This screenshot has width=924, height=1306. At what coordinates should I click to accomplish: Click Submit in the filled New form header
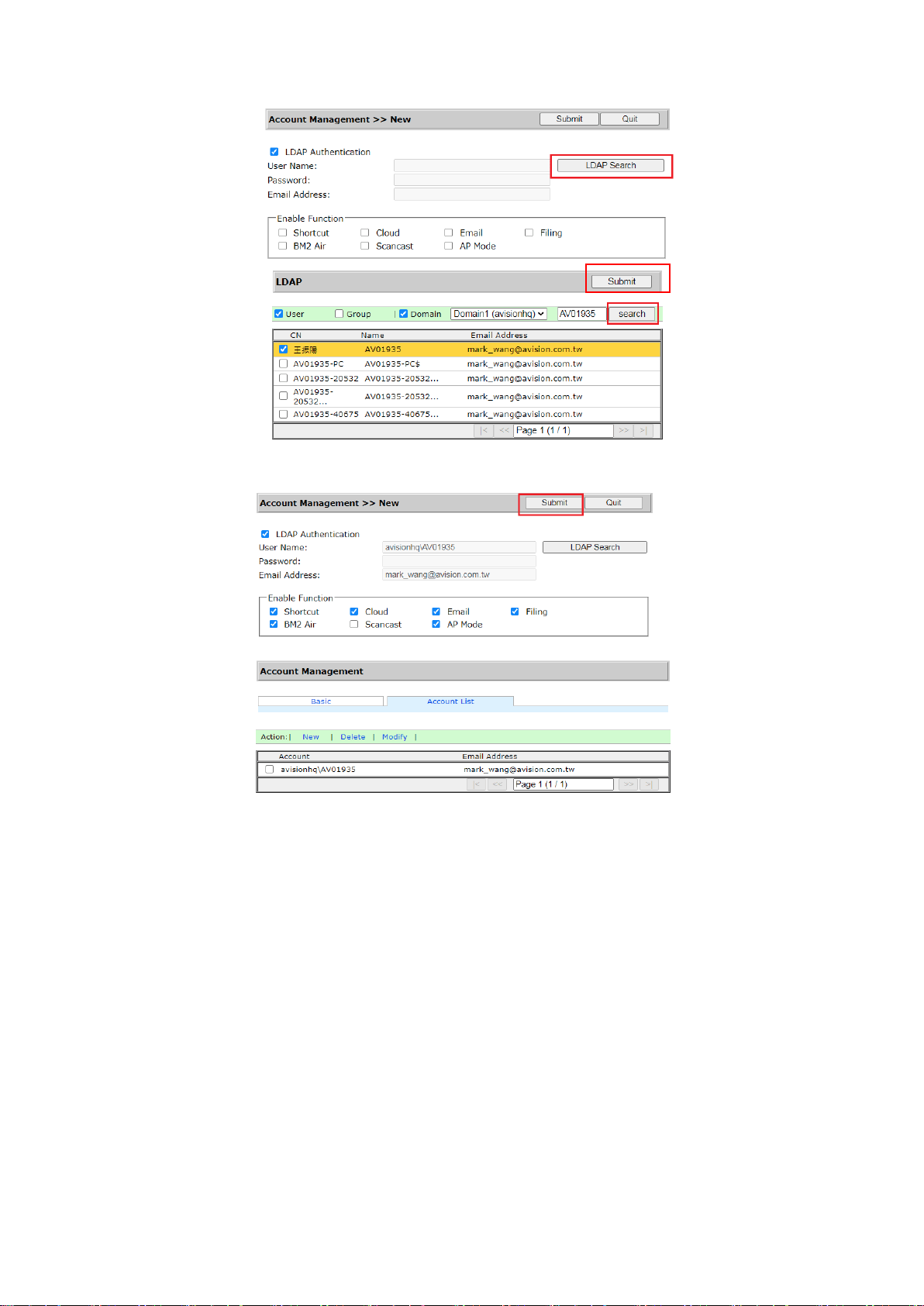554,502
